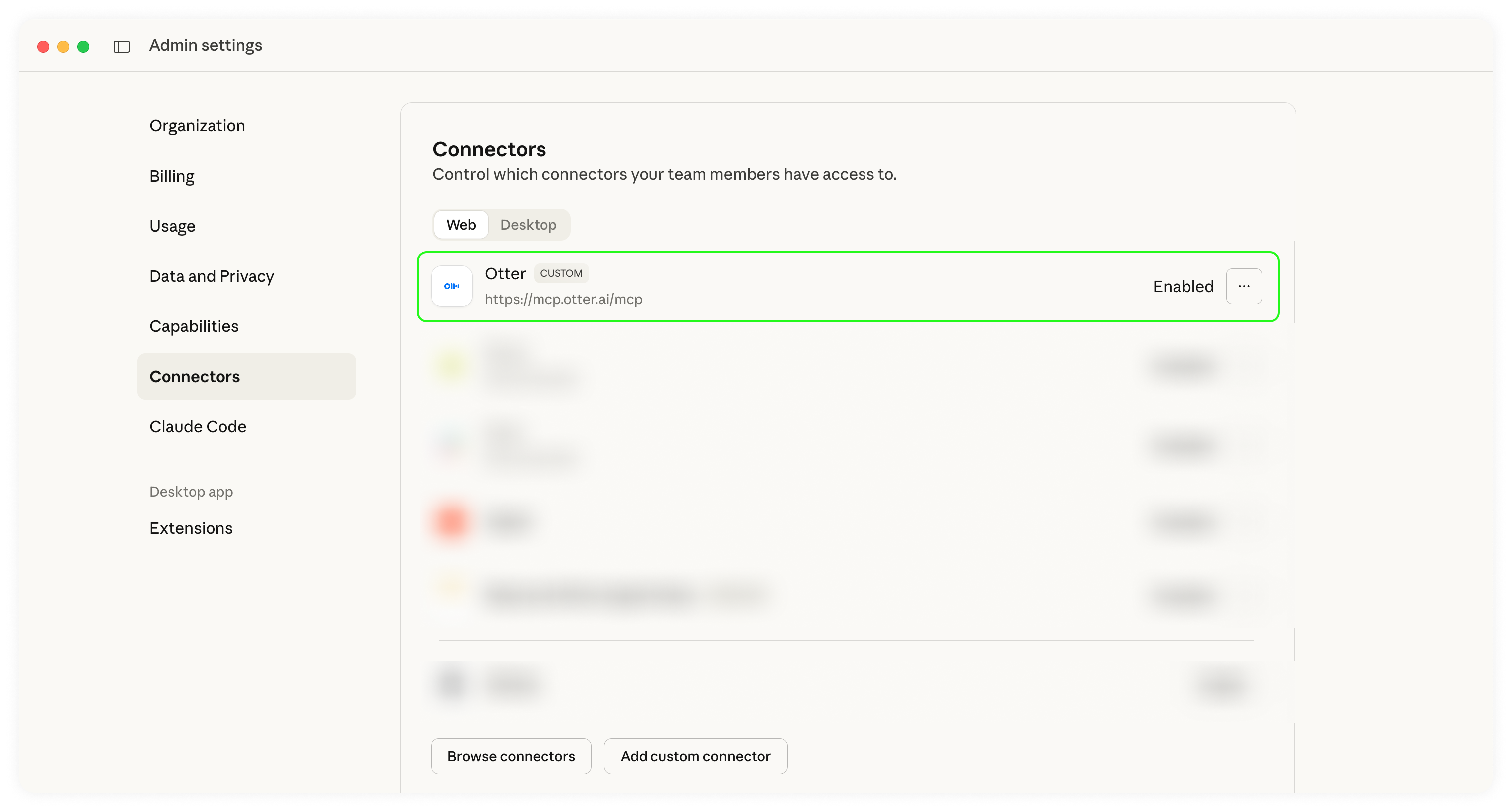Click the green fullscreen window button
Viewport: 1512px width, 812px height.
click(83, 46)
